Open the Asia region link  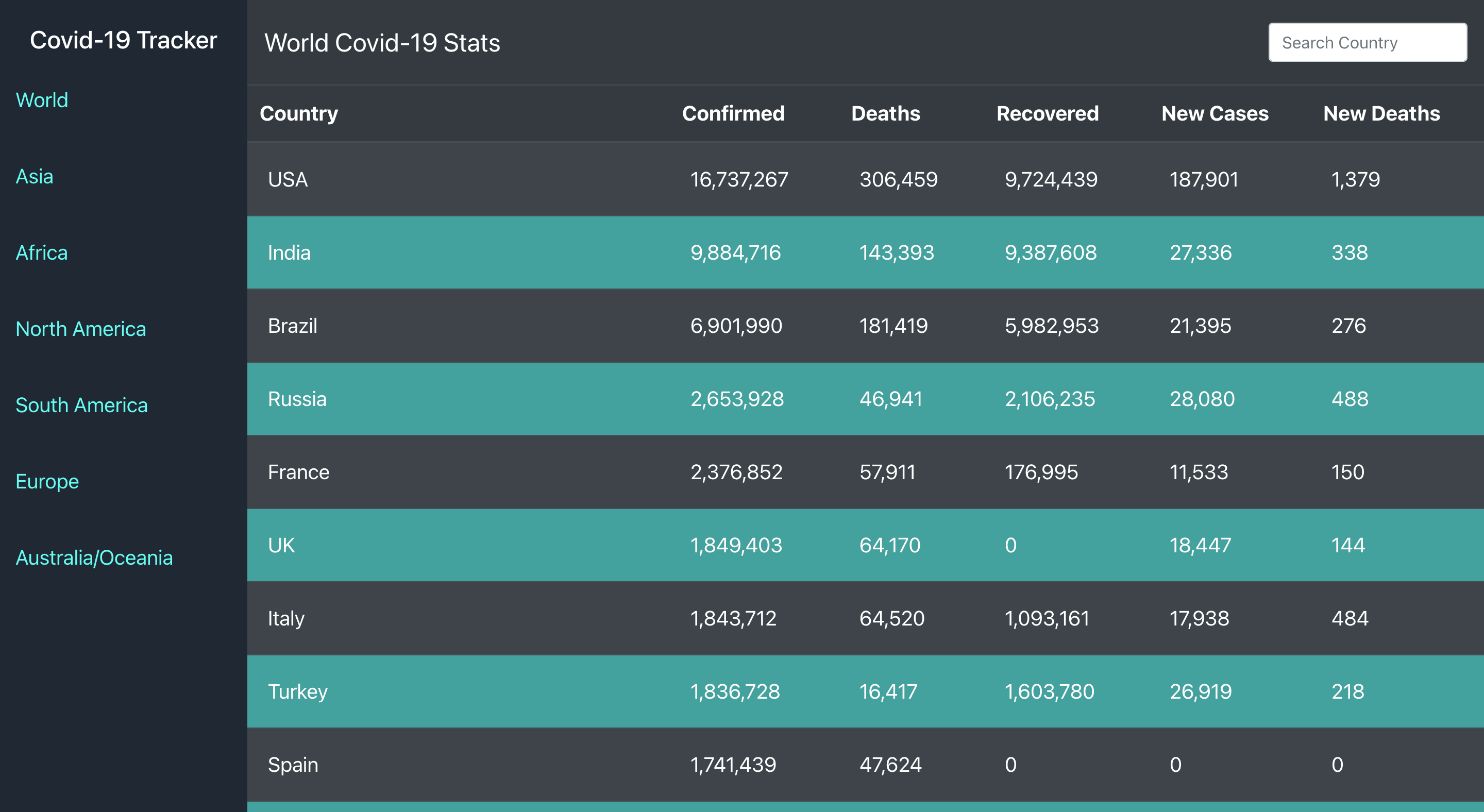[x=35, y=177]
